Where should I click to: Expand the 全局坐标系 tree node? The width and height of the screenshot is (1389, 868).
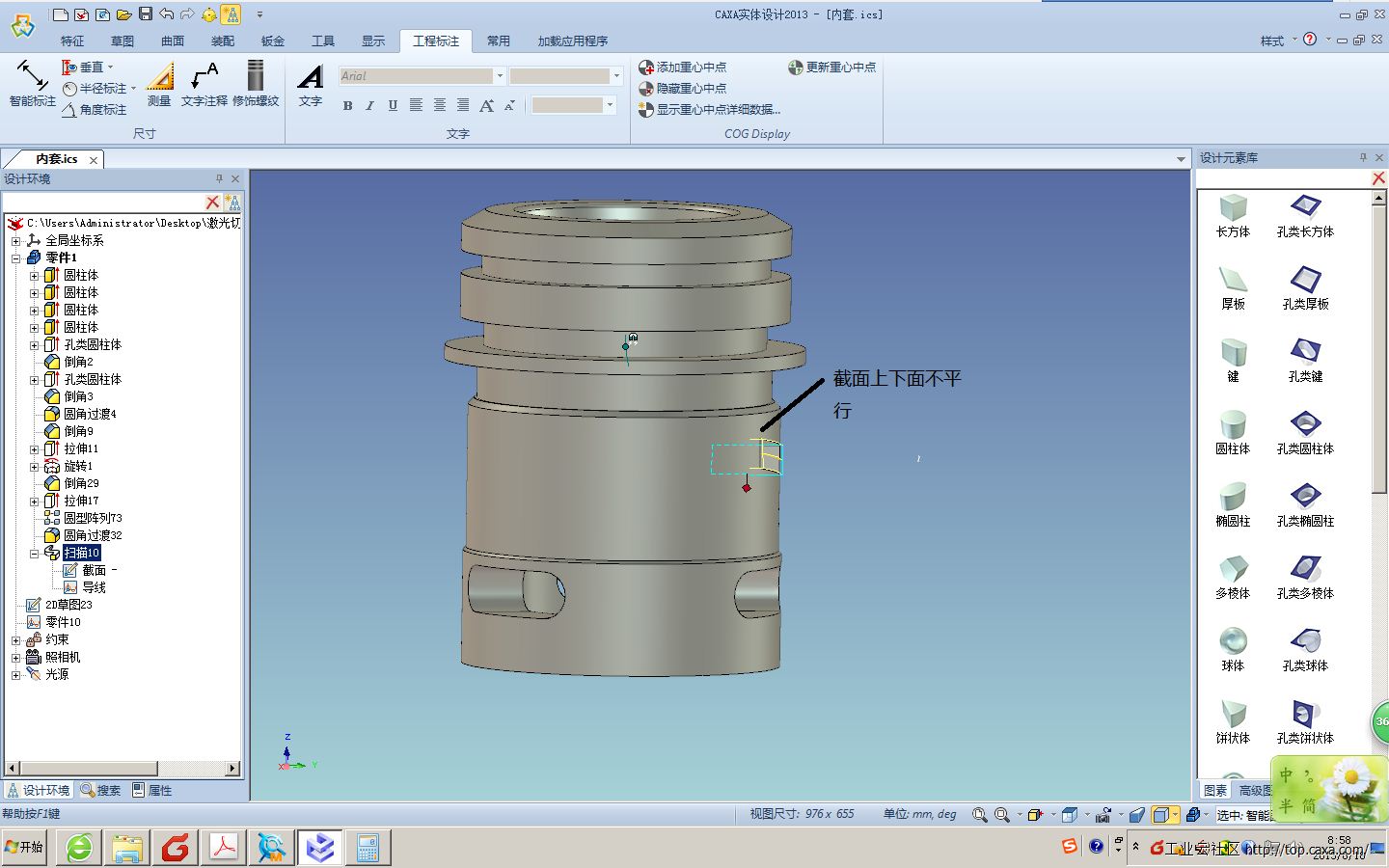pos(15,241)
